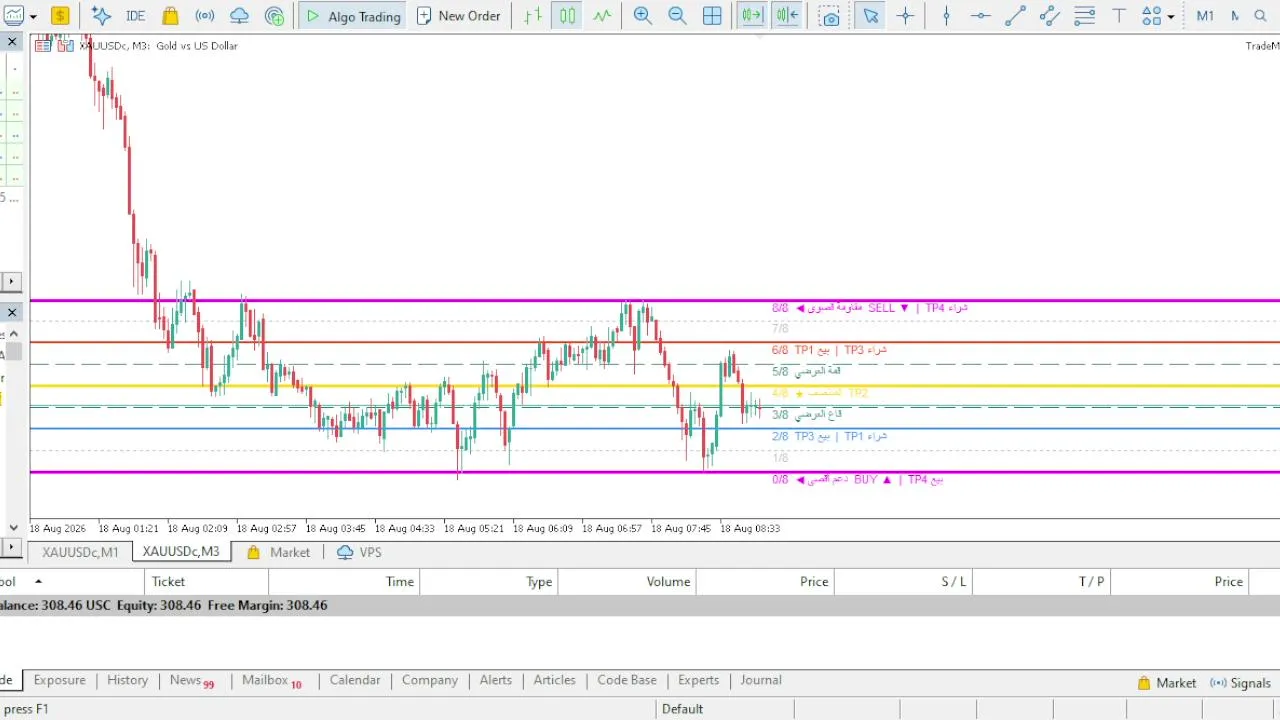The width and height of the screenshot is (1280, 720).
Task: Open the VPS chart tab
Action: (x=360, y=552)
